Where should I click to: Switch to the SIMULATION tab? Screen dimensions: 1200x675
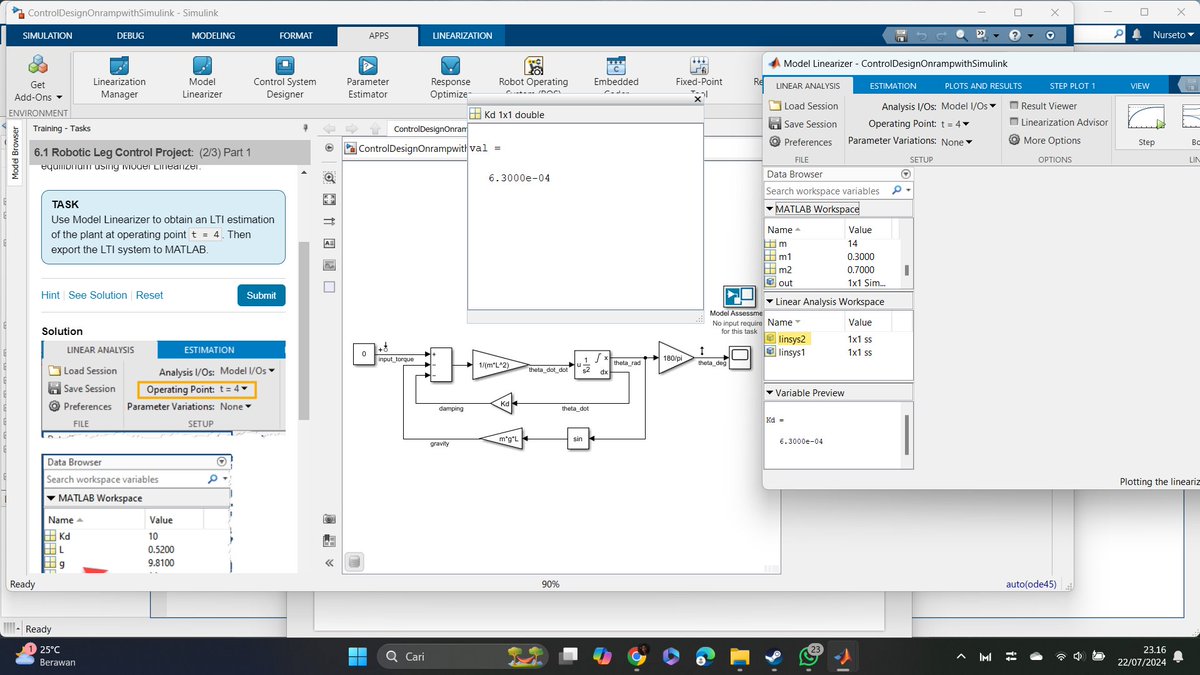(x=47, y=35)
